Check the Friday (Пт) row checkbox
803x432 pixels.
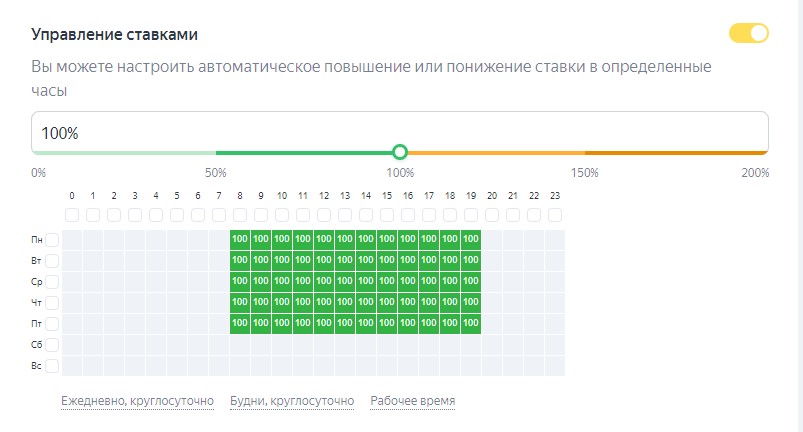[52, 323]
